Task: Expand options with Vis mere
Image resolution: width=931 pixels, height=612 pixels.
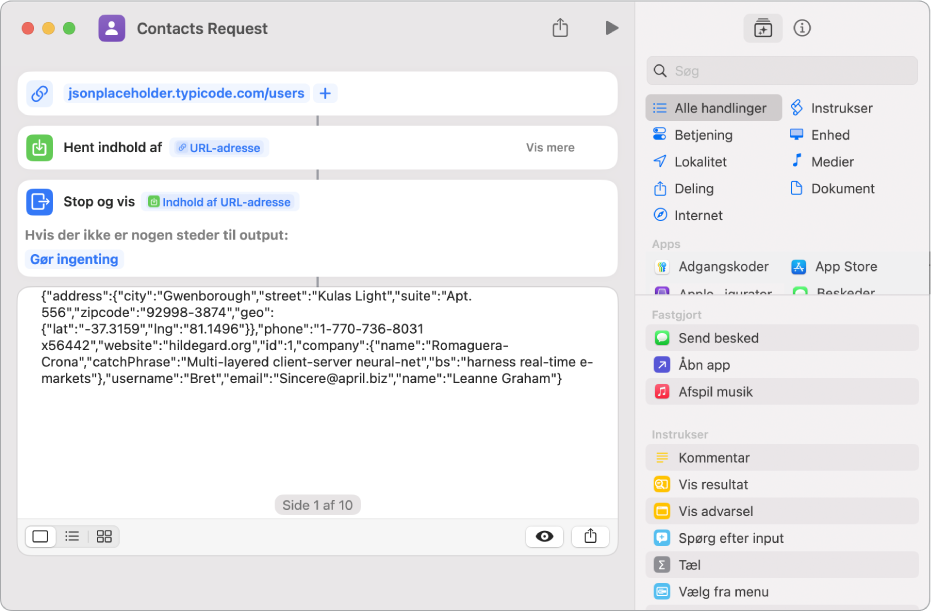Action: click(550, 148)
